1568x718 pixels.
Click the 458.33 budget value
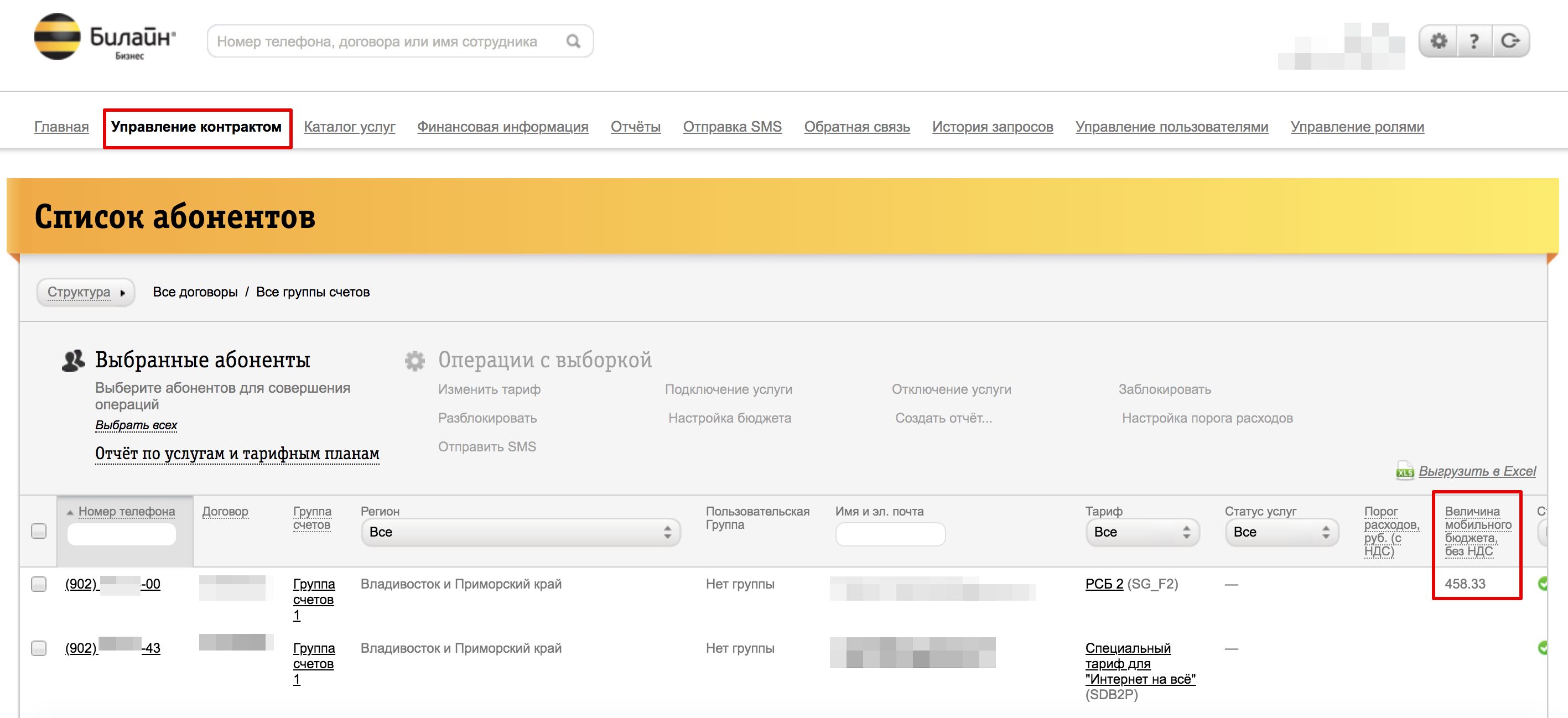pyautogui.click(x=1465, y=584)
